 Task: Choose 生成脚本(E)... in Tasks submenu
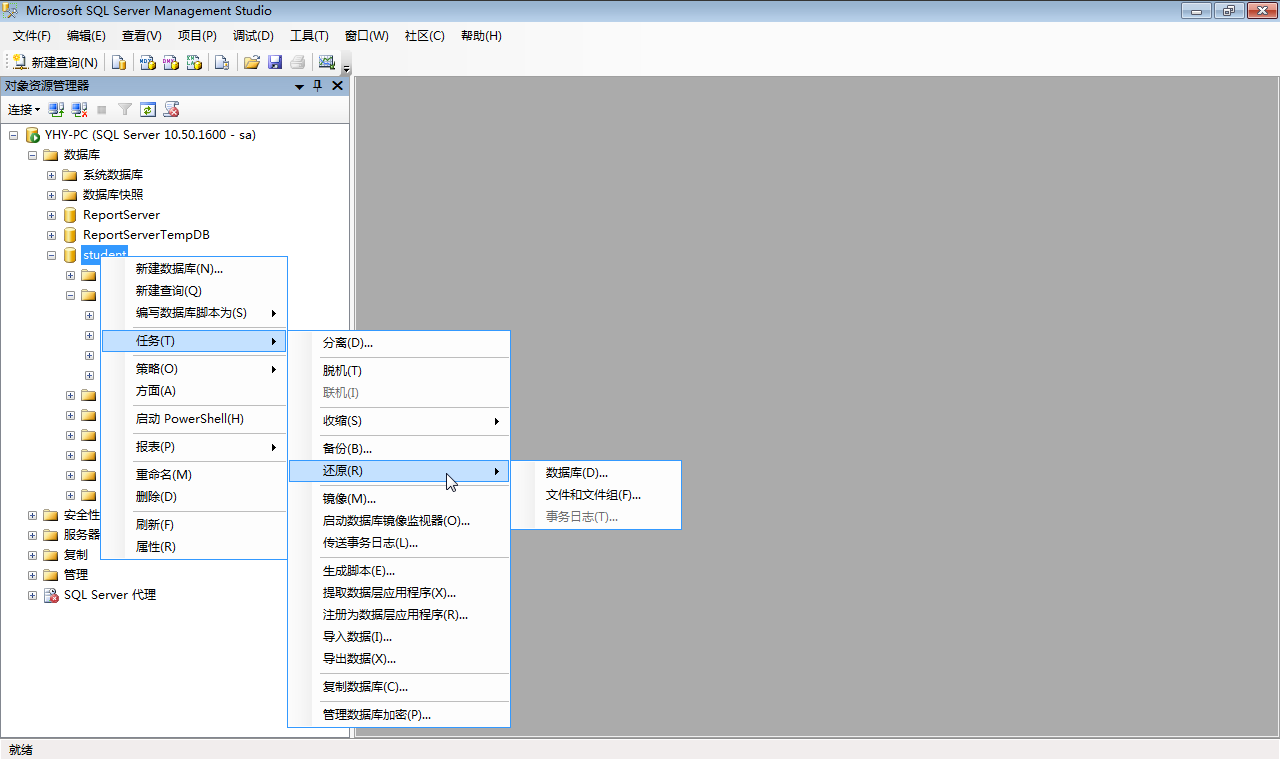coord(400,570)
